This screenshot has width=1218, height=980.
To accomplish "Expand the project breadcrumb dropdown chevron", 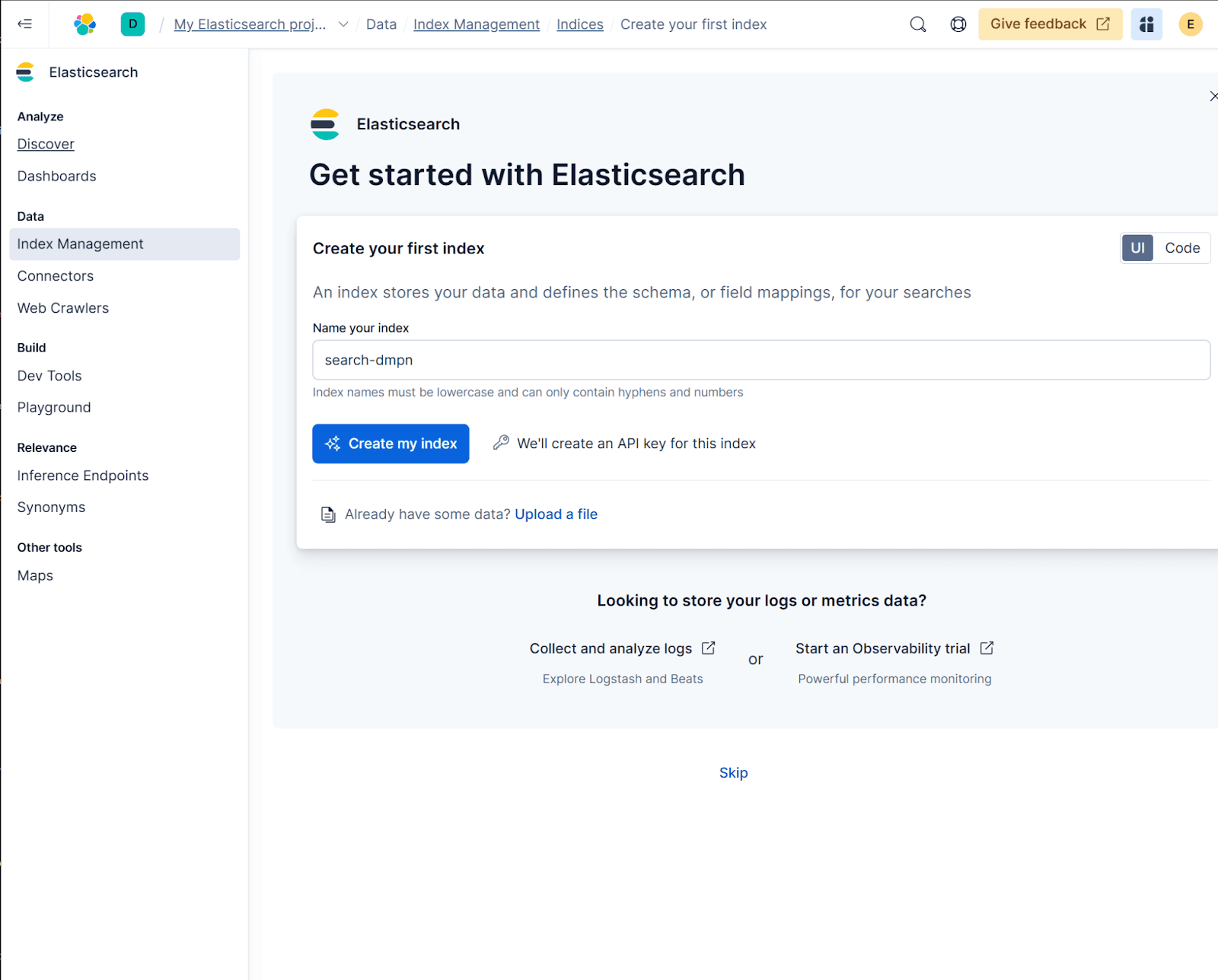I will pyautogui.click(x=343, y=24).
